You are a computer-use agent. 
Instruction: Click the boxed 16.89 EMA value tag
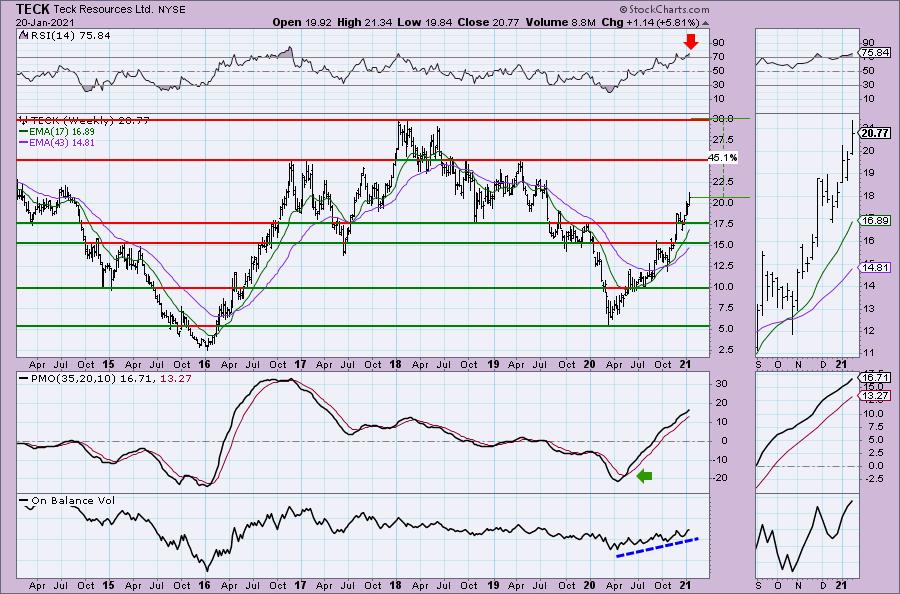[x=876, y=220]
